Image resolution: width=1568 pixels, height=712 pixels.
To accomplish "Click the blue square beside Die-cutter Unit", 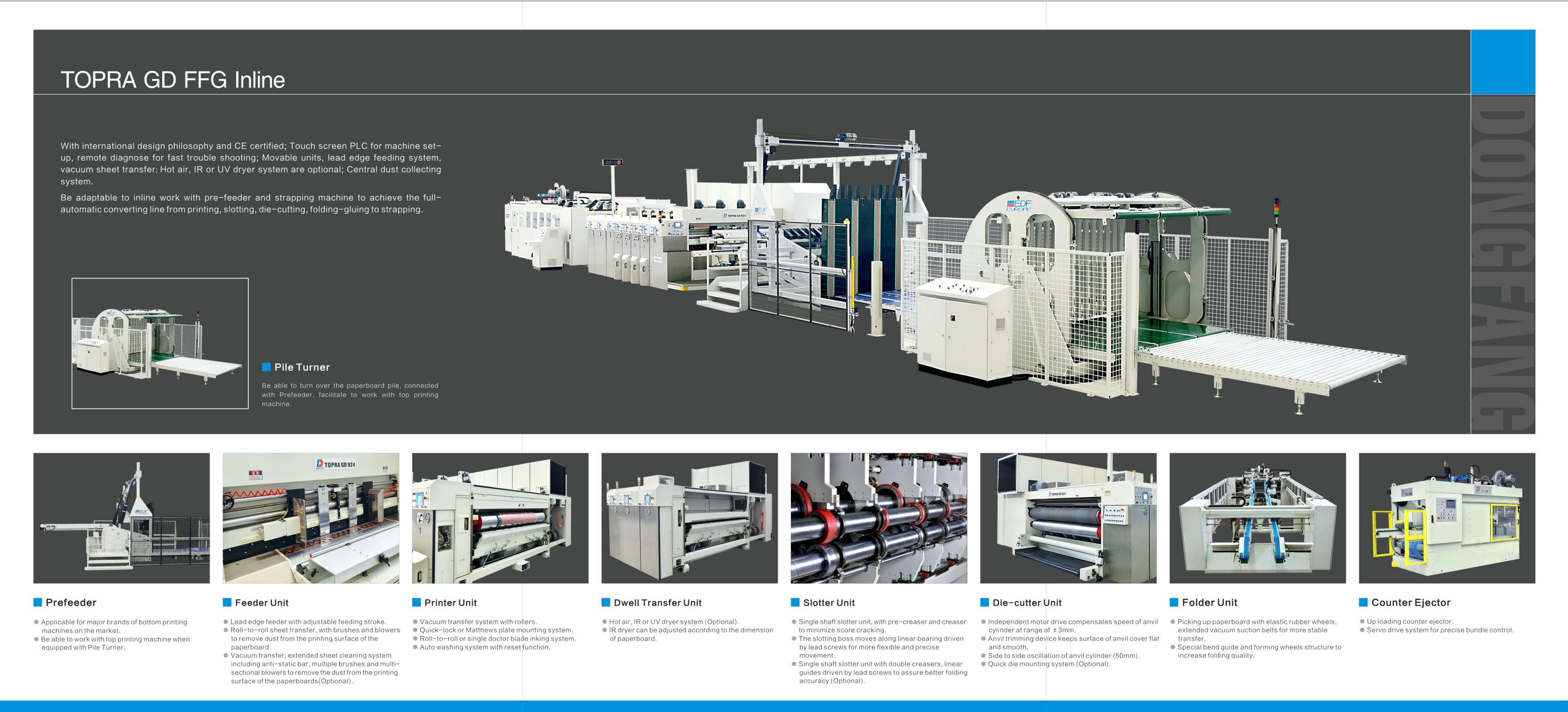I will tap(984, 602).
